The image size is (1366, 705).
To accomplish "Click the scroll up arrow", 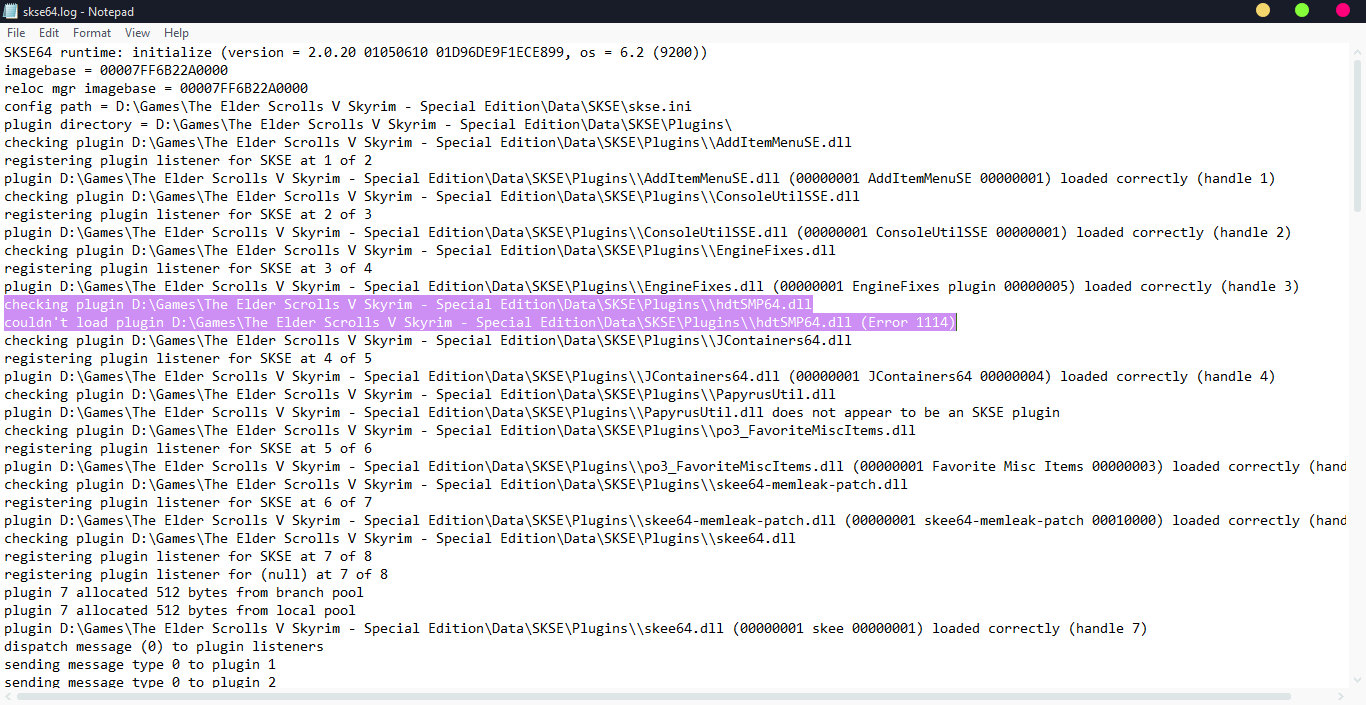I will point(1357,50).
